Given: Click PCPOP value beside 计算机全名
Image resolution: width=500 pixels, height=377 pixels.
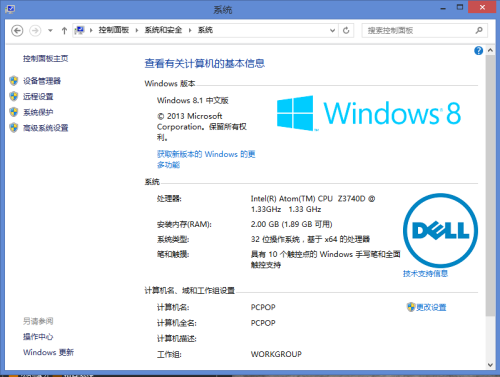Looking at the screenshot, I should click(x=263, y=323).
